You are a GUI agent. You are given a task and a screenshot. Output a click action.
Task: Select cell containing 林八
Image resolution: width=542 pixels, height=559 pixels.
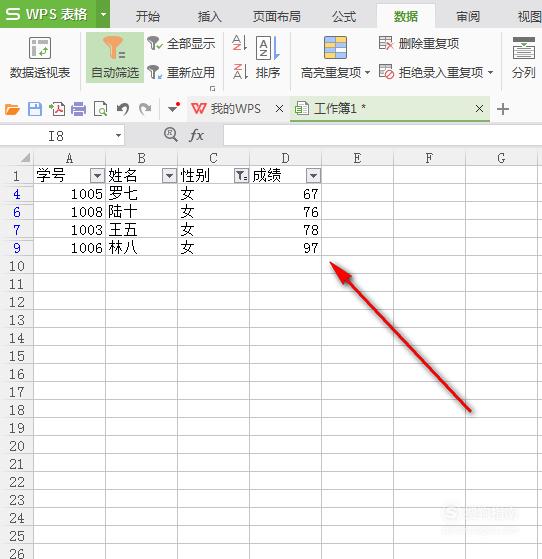[x=142, y=247]
